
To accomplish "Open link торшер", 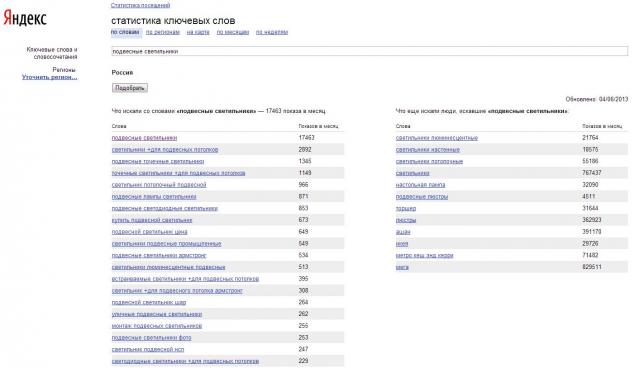I will 406,209.
